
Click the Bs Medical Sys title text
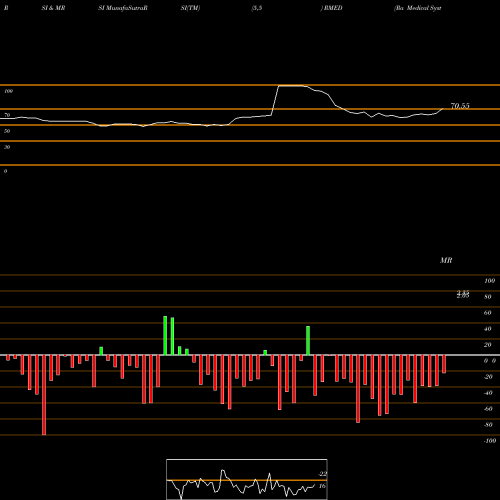click(x=418, y=8)
